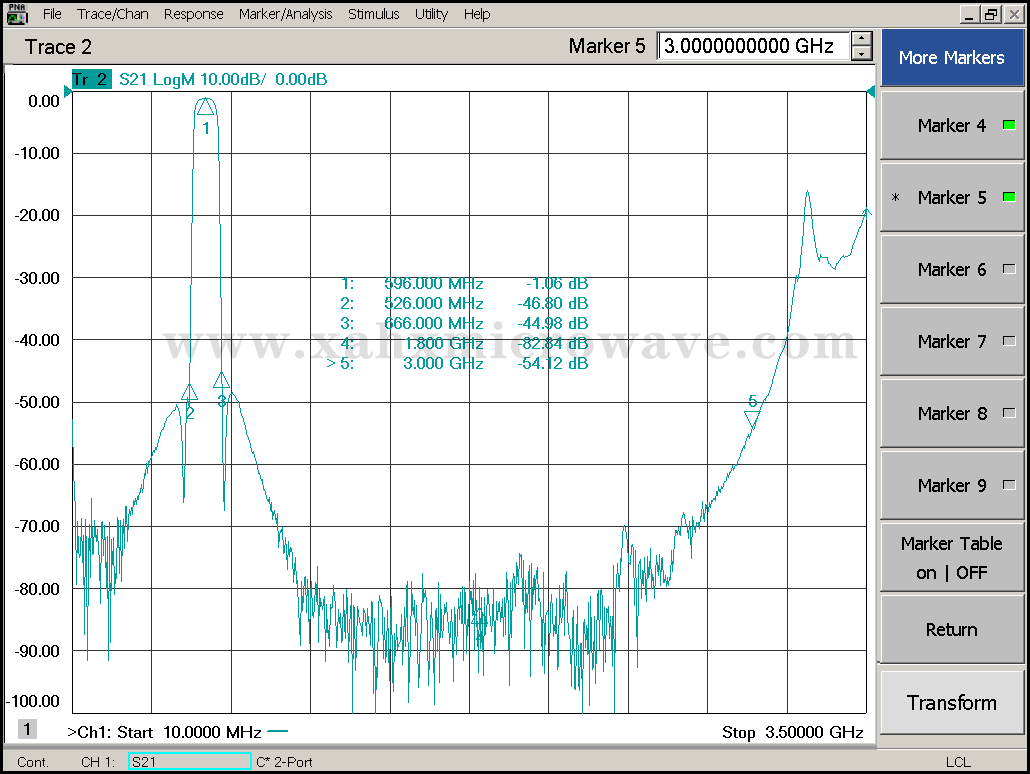Click the reference level marker left of graph
Viewport: 1030px width, 774px height.
67,92
